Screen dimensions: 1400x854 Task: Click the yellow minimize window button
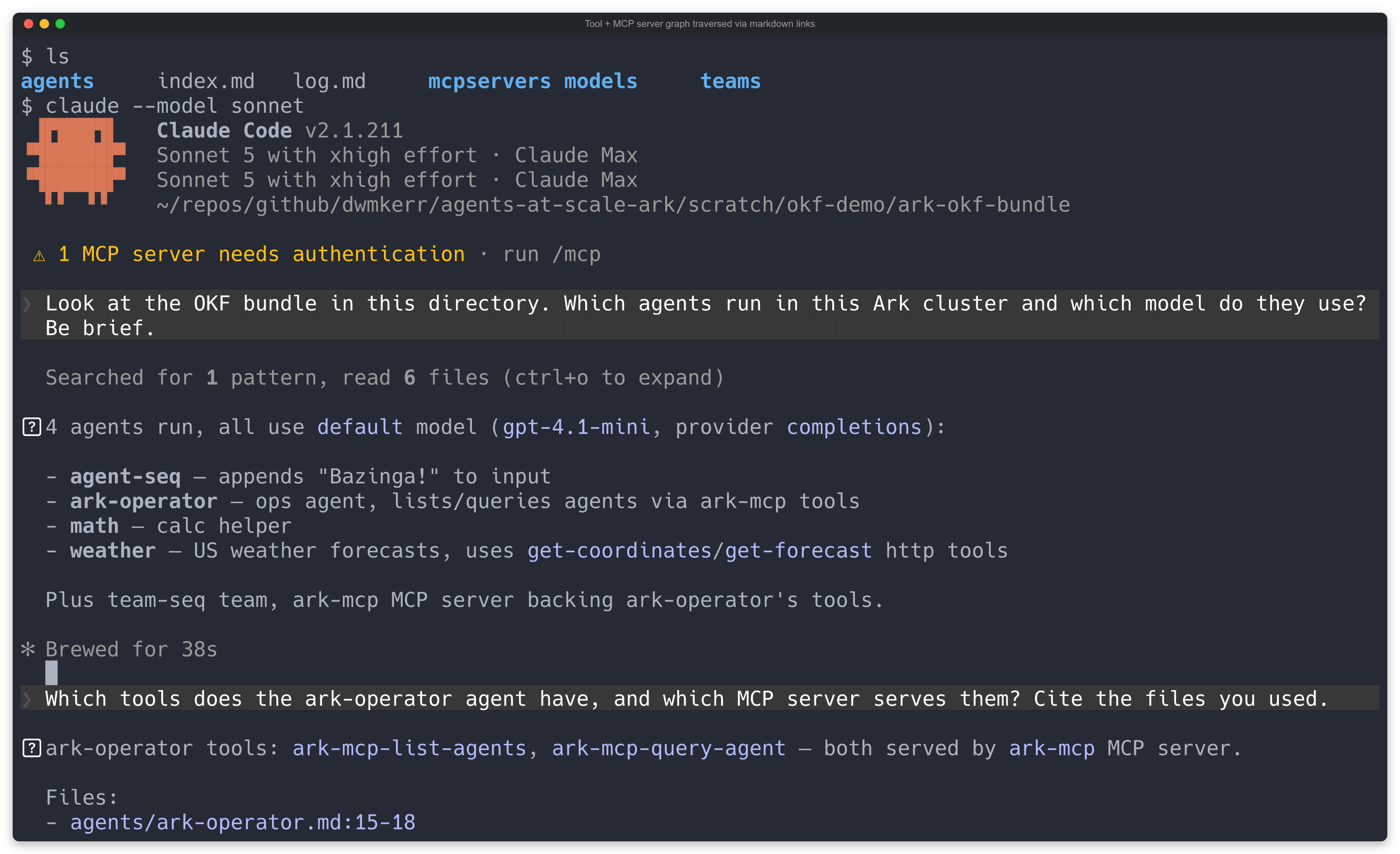44,24
